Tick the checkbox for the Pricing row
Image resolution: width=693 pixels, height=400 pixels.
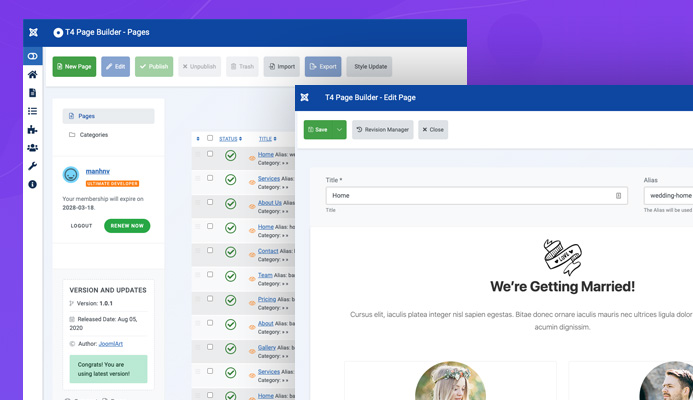[210, 298]
